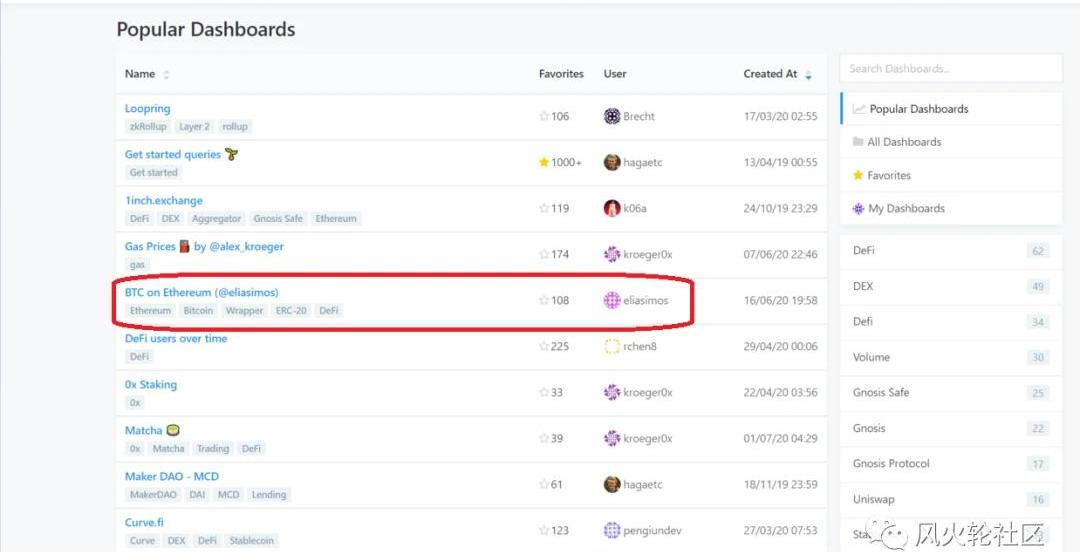
Task: Open BTC on Ethereum (@eliasimos) link
Action: 202,292
